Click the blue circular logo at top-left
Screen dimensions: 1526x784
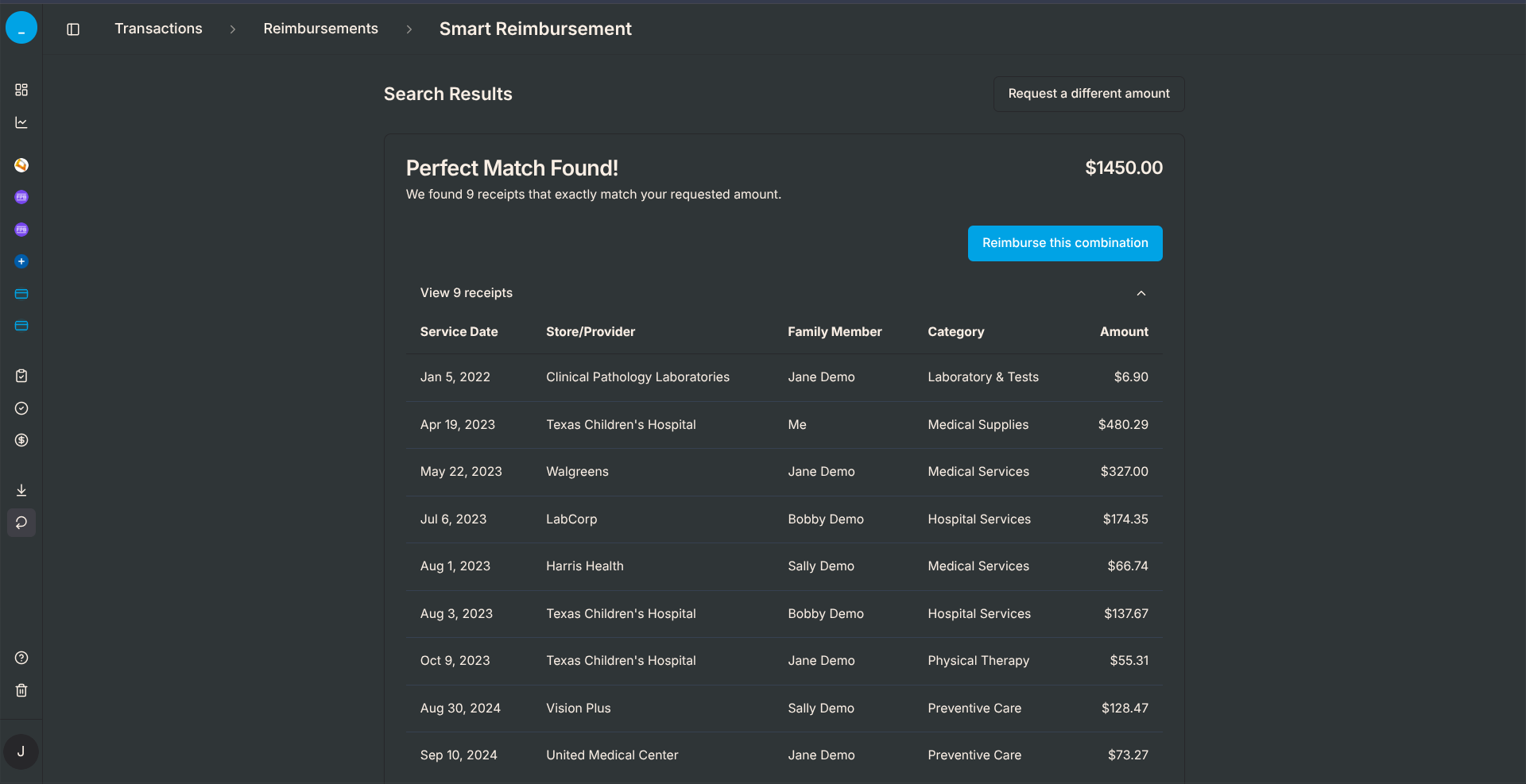[x=21, y=28]
